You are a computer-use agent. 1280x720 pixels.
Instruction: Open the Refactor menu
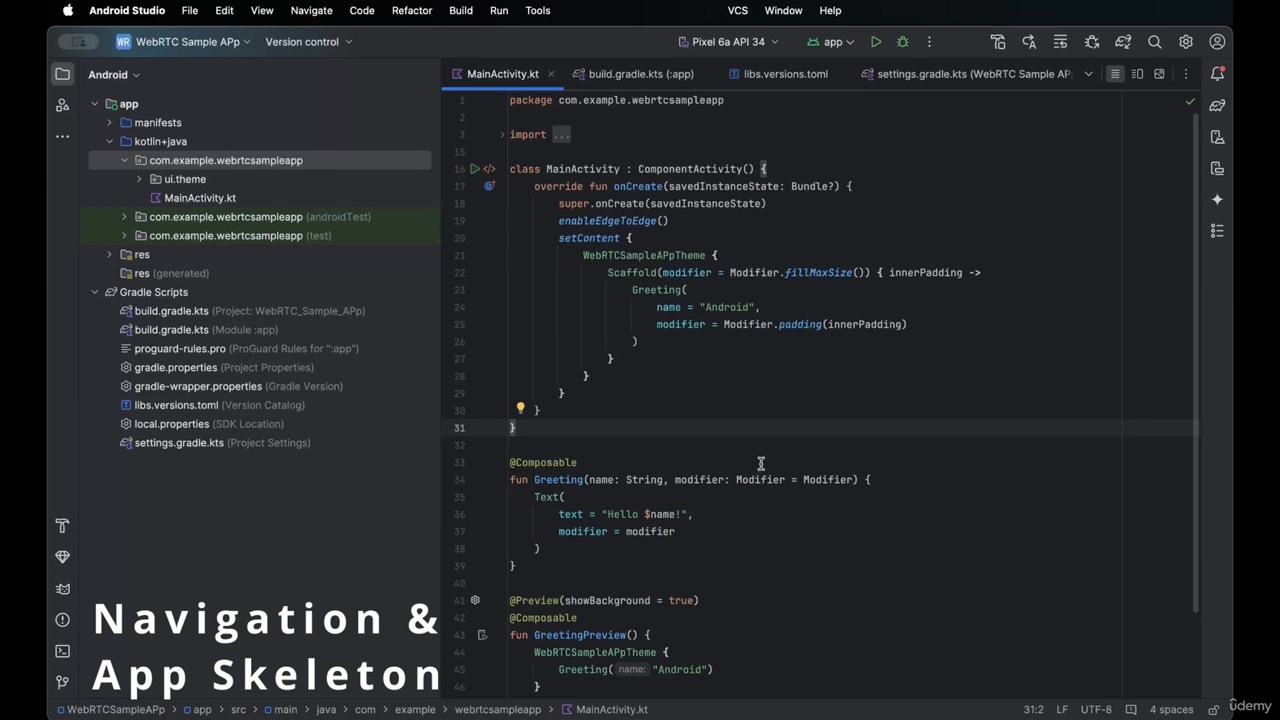coord(412,10)
